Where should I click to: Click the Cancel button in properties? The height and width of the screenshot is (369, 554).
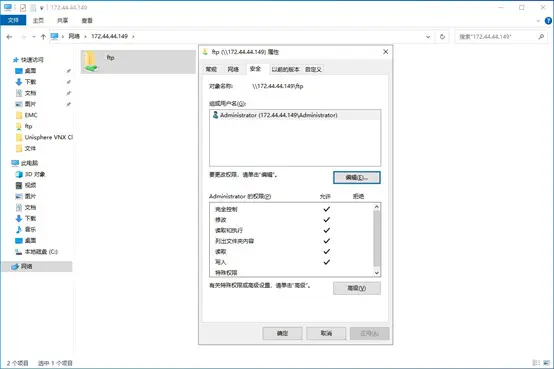coord(326,333)
